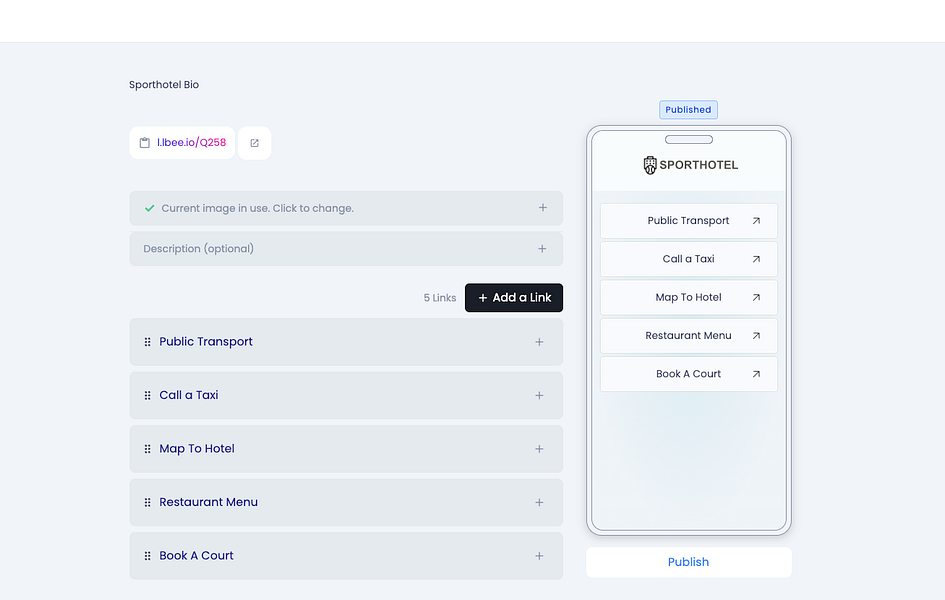Expand the current image change option

[541, 207]
